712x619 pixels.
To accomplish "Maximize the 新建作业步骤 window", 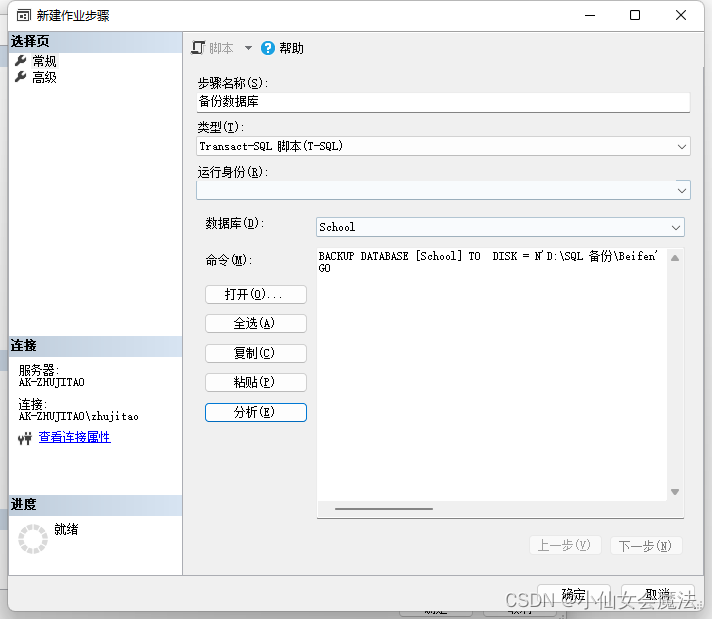I will 635,15.
